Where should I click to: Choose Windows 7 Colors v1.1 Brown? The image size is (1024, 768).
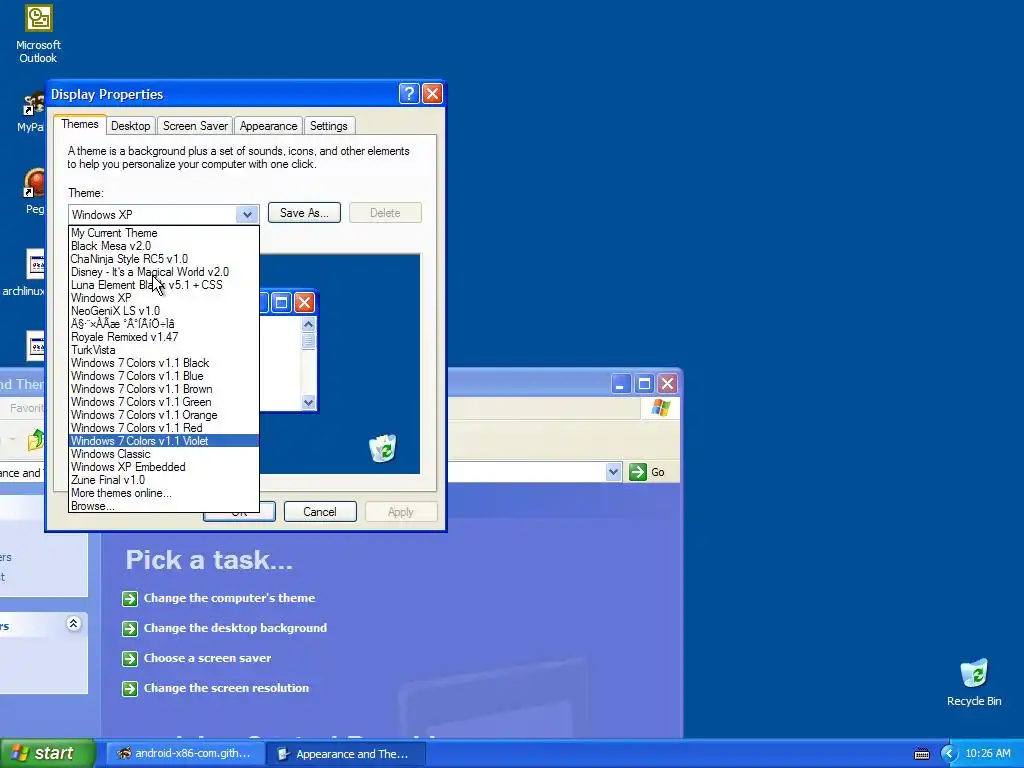164,389
